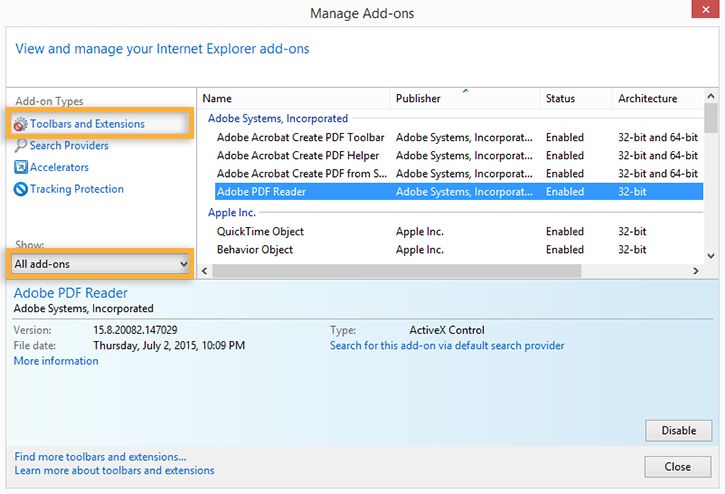This screenshot has width=725, height=494.
Task: Click the Accelerators icon
Action: tap(21, 167)
